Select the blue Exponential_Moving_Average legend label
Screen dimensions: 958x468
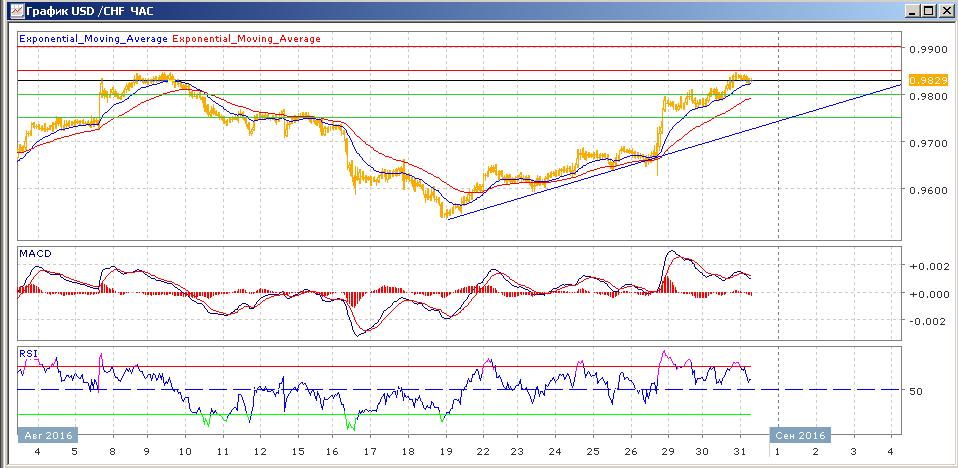tap(94, 39)
